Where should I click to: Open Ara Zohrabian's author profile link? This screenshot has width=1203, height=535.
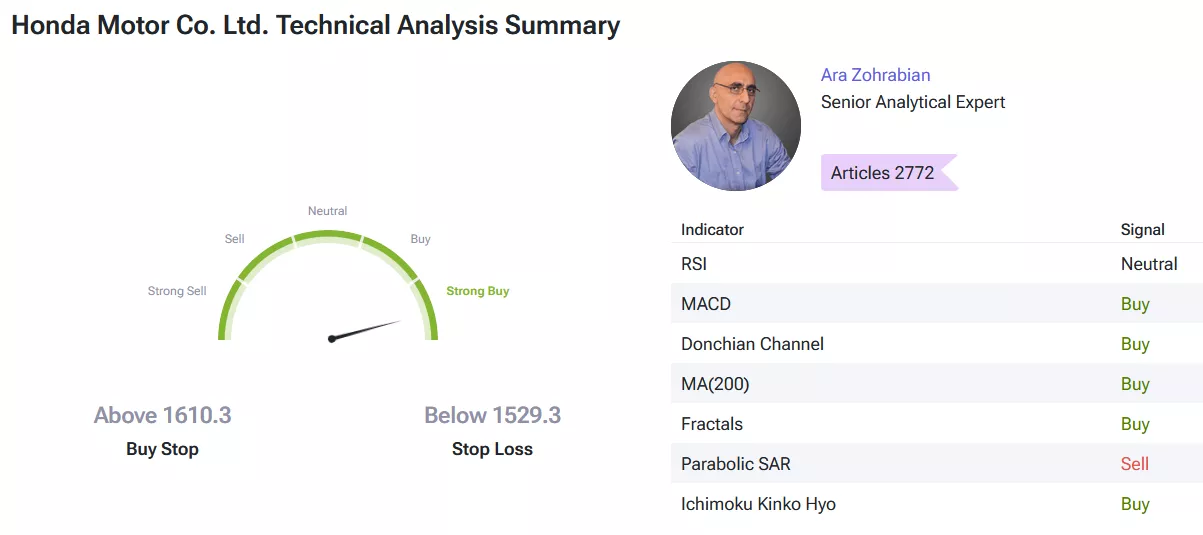[875, 75]
